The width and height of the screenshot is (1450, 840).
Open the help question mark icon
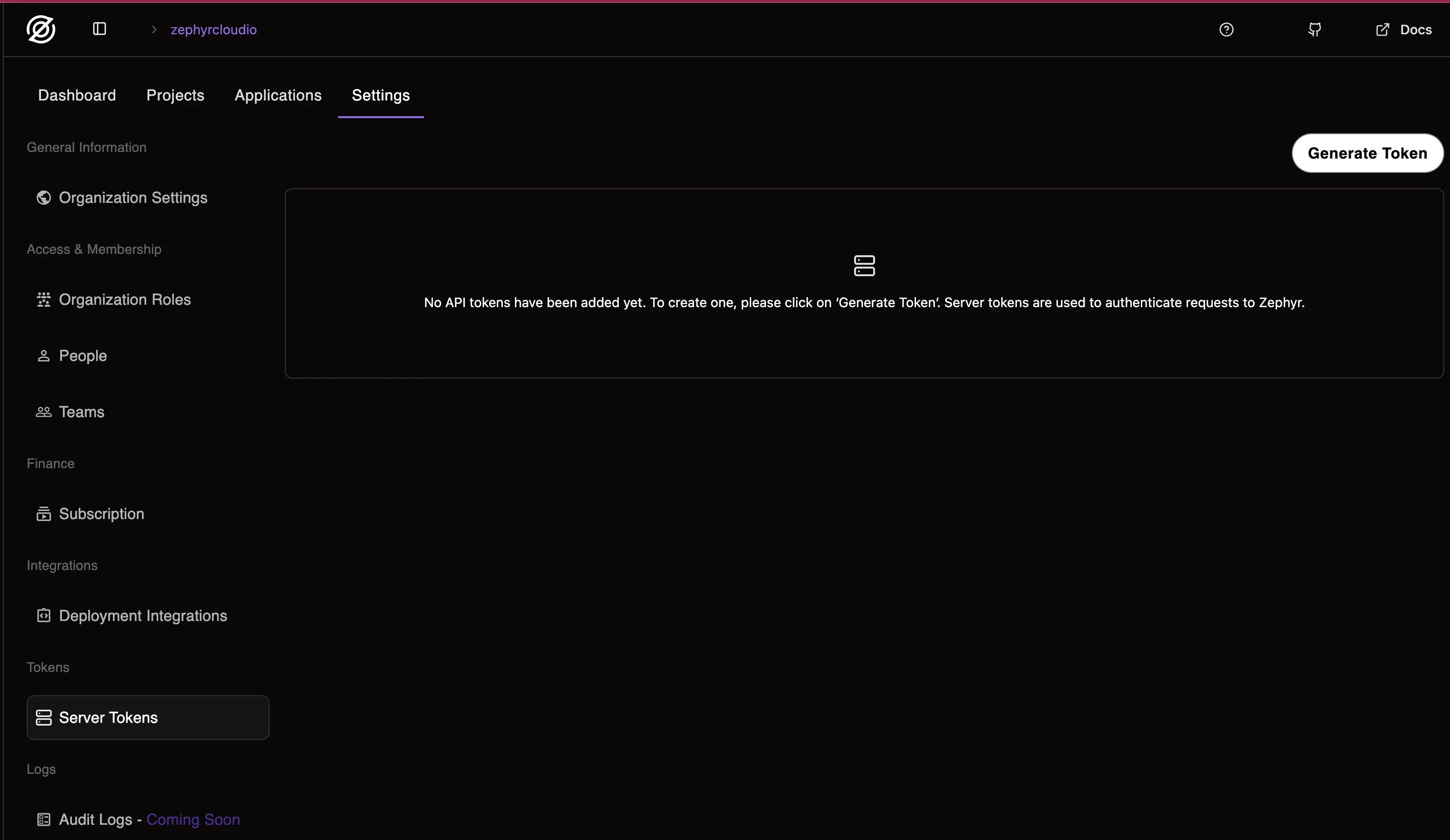1228,30
